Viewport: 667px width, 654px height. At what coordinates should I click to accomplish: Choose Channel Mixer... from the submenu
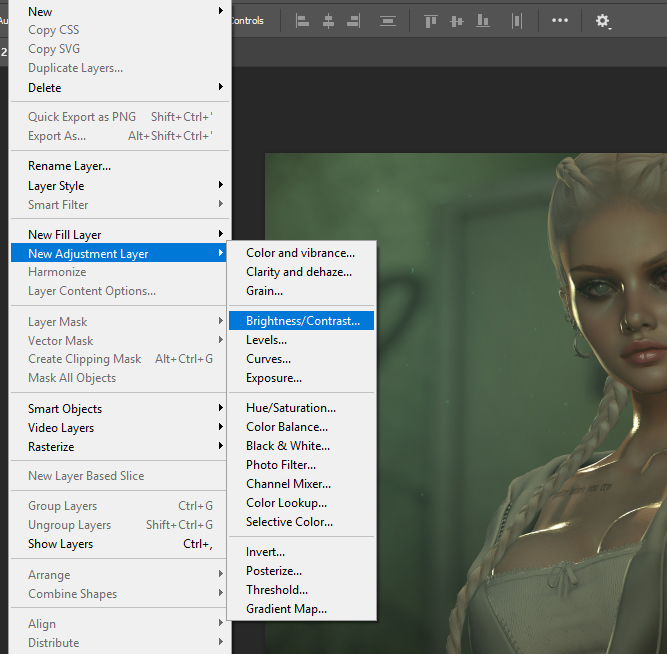tap(301, 484)
